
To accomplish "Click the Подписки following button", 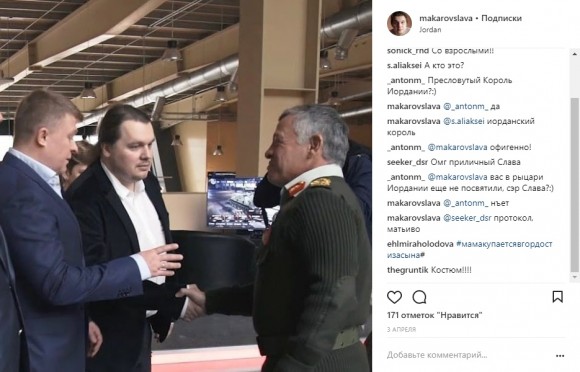I will (501, 18).
